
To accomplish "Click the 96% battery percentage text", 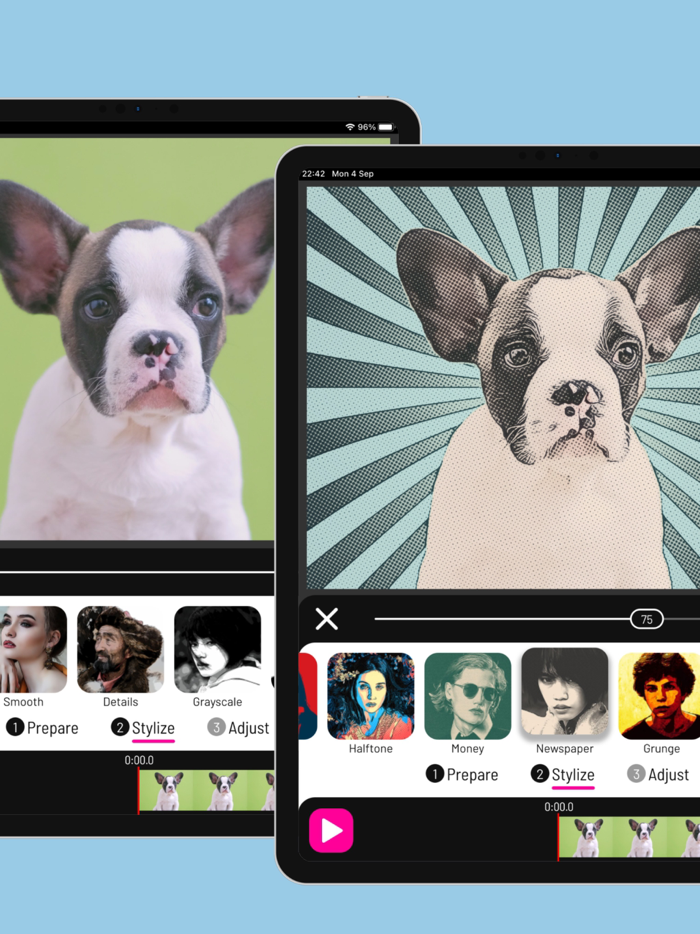I will (x=366, y=127).
